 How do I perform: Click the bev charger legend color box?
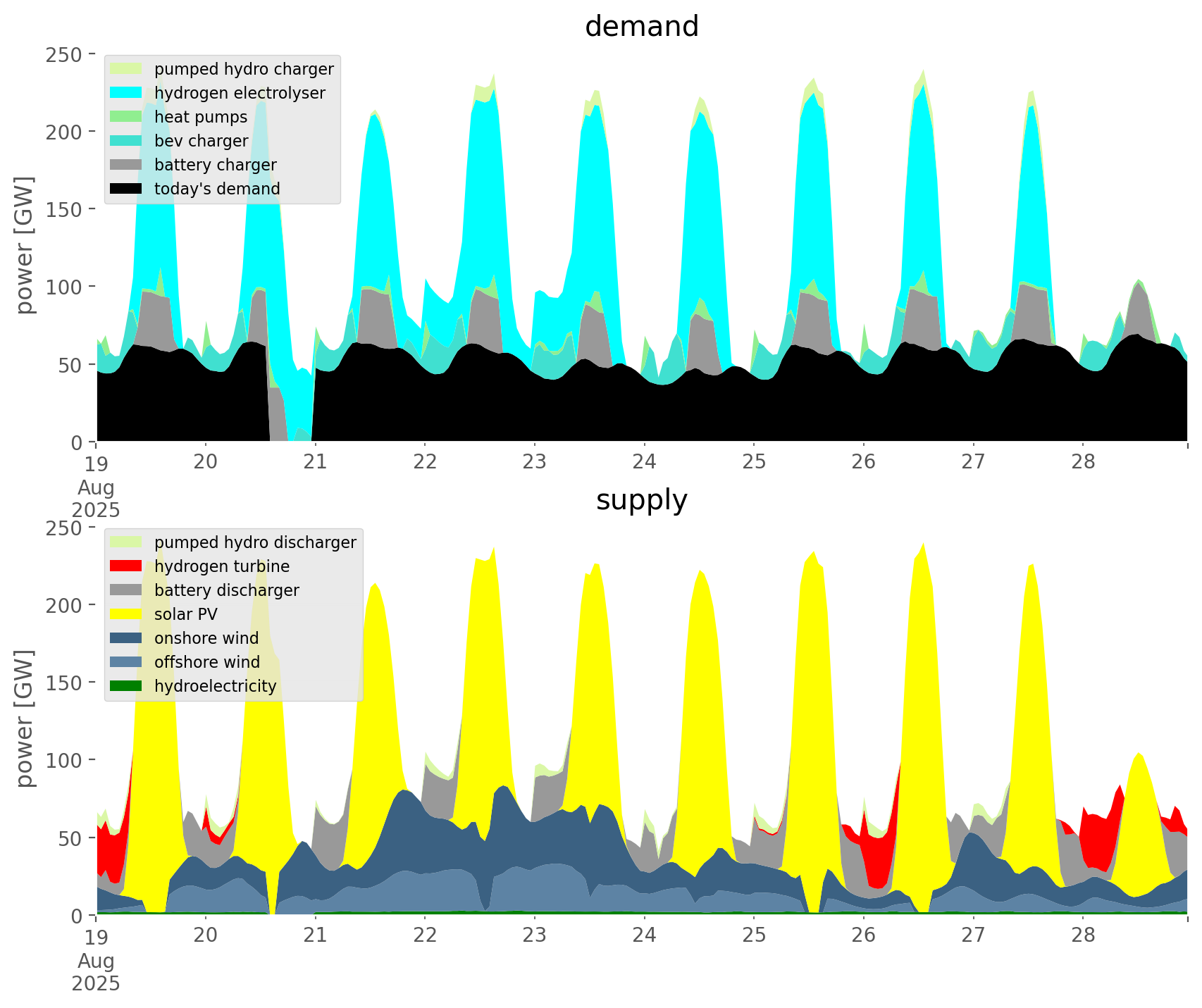[127, 141]
